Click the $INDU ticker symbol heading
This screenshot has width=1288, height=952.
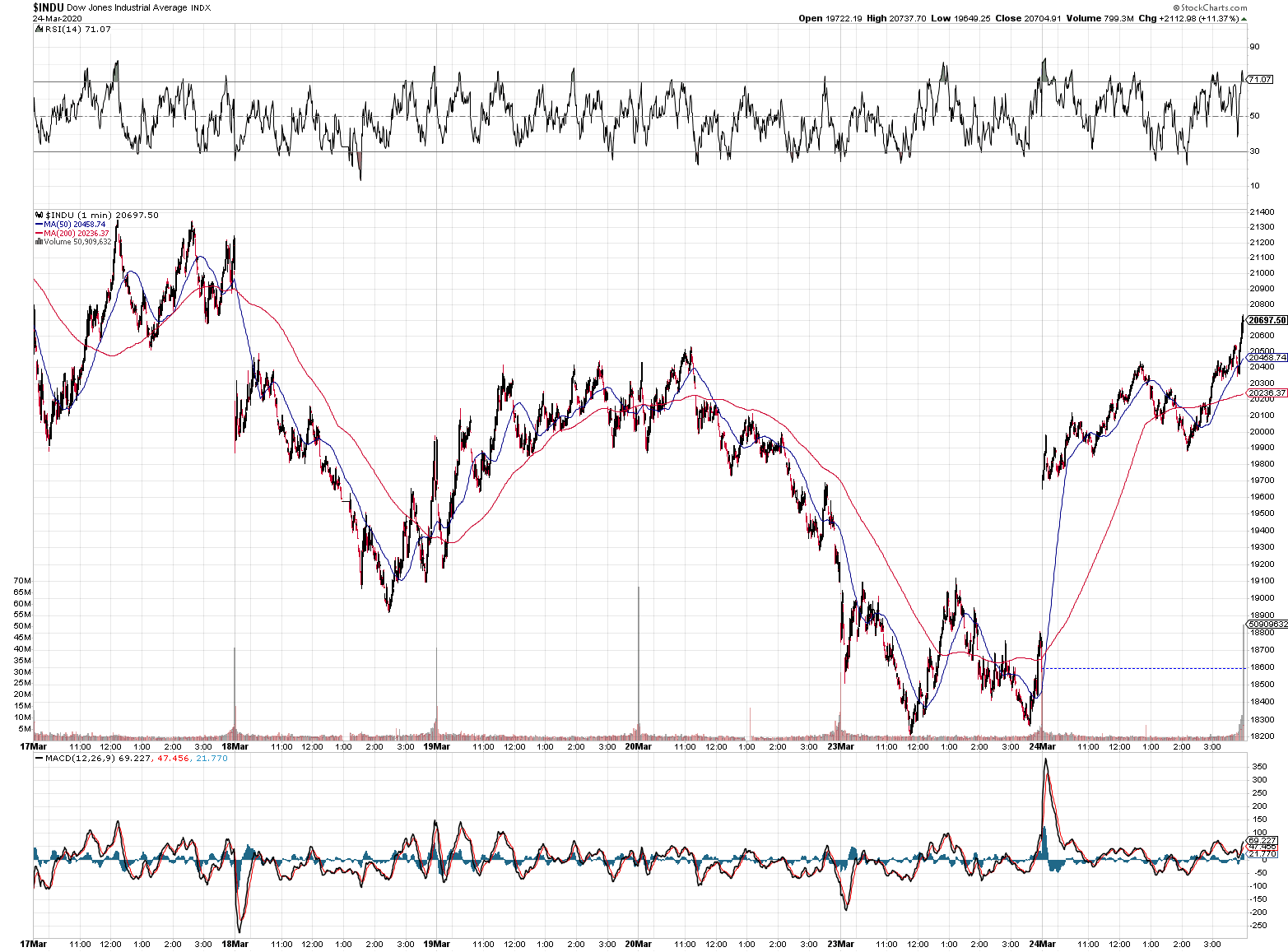click(x=49, y=7)
